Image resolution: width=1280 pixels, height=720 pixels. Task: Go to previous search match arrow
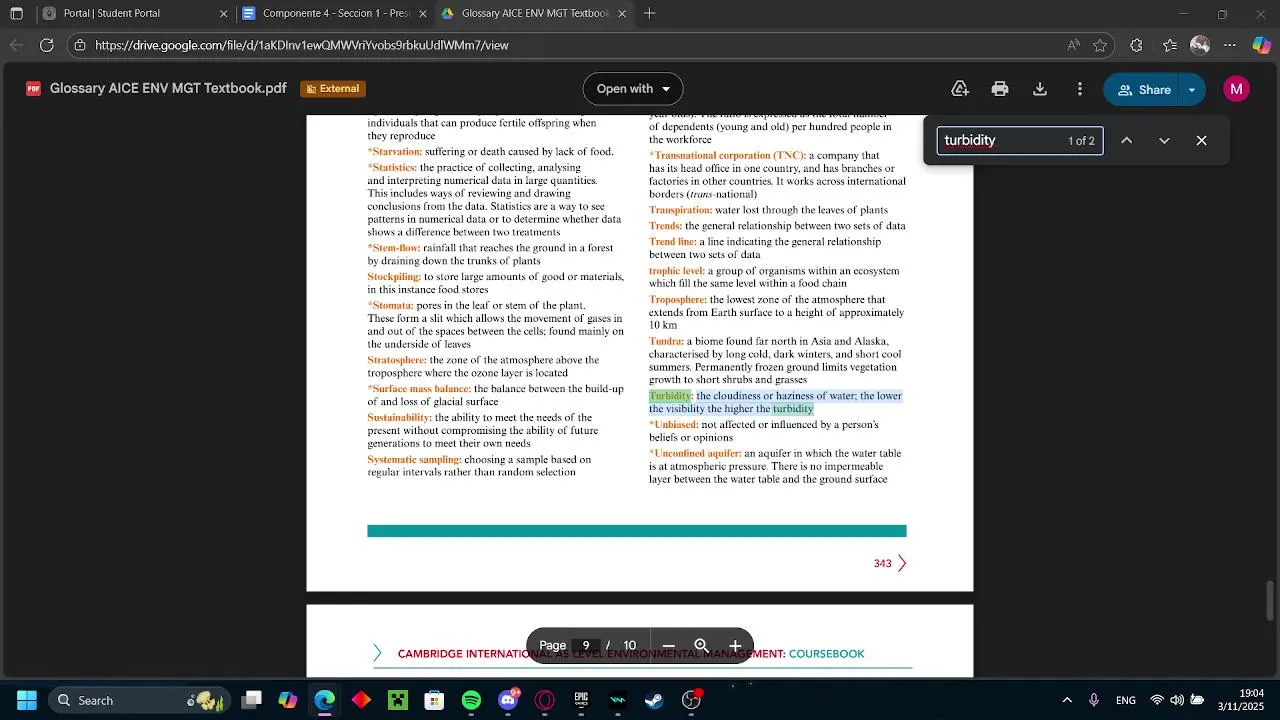click(1126, 141)
